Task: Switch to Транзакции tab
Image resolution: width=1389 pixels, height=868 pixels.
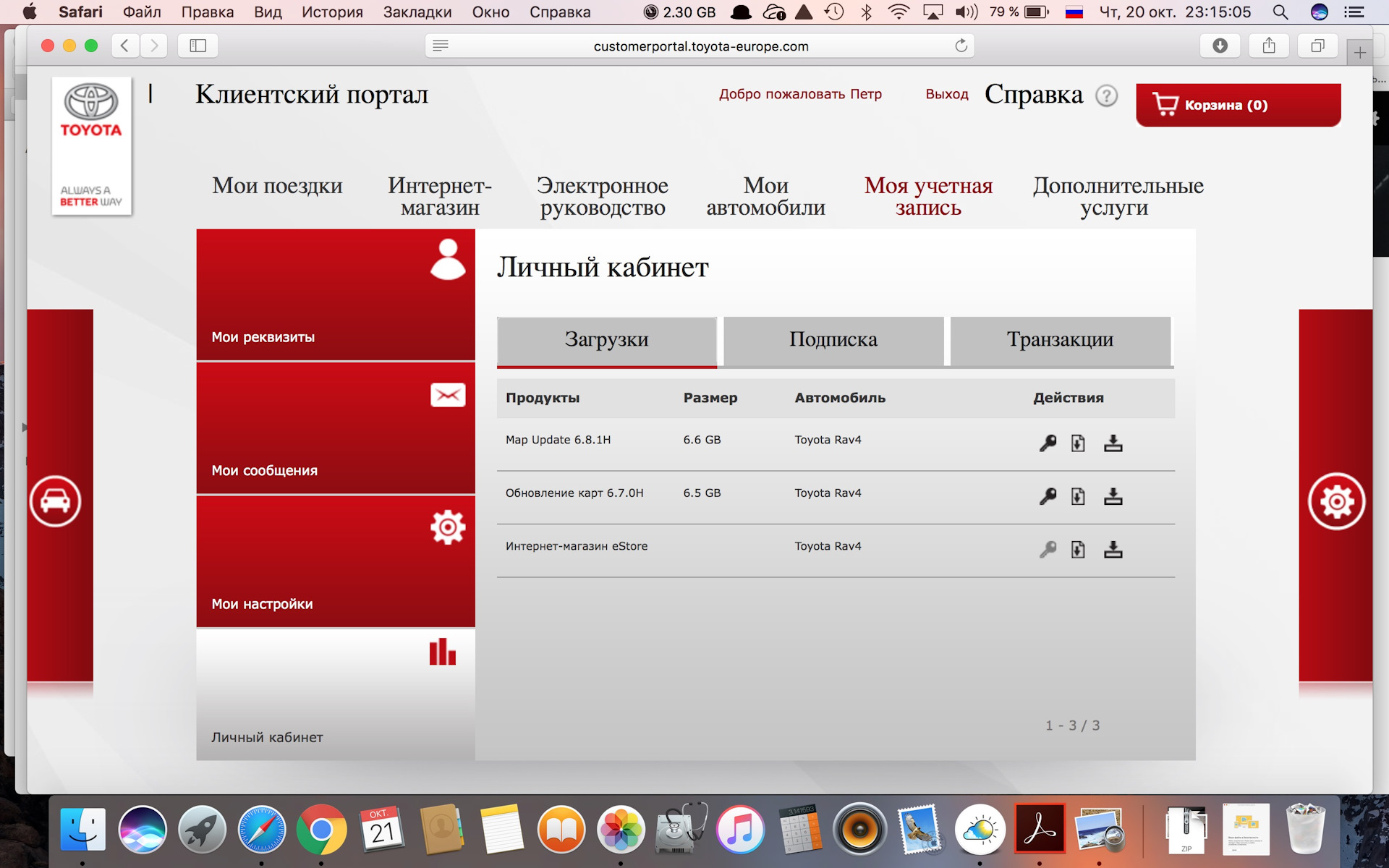Action: tap(1060, 340)
